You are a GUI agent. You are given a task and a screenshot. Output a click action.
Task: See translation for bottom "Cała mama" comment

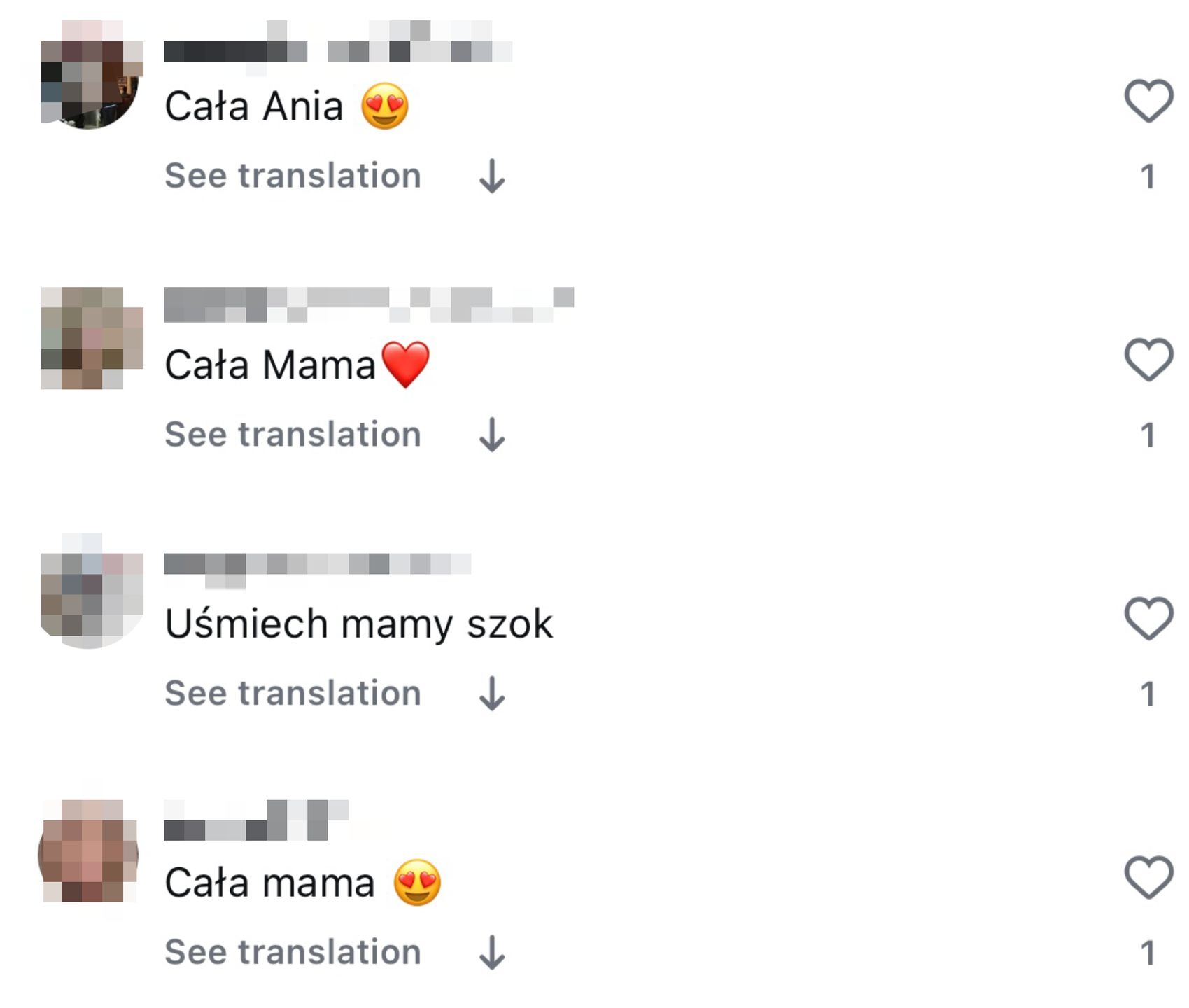click(x=293, y=953)
